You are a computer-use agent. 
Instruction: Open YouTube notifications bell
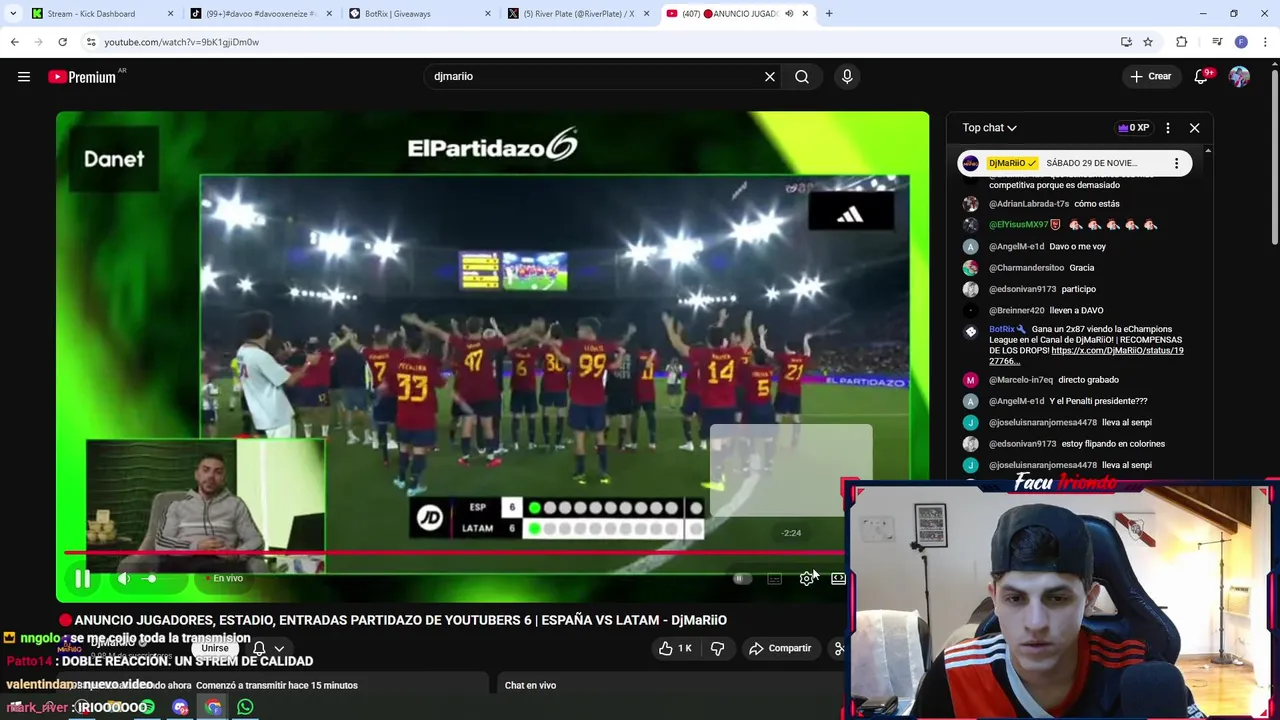pos(1202,76)
